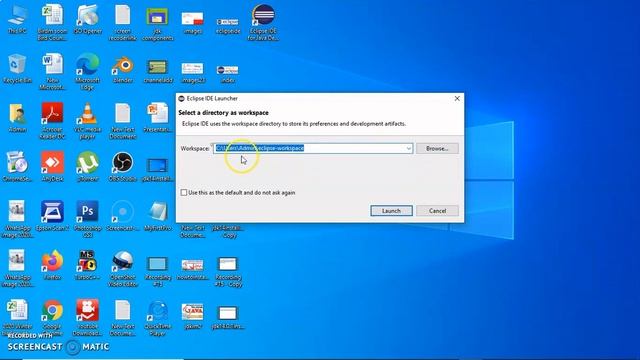640x360 pixels.
Task: Open the Workspace path dropdown arrow
Action: pos(408,149)
